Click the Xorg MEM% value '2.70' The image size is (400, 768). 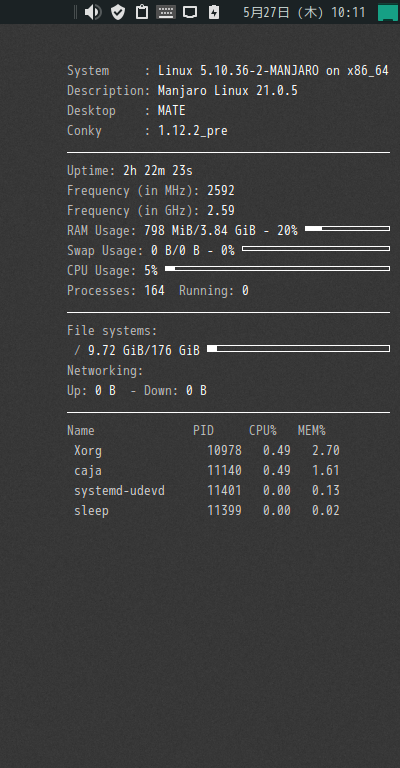(x=326, y=451)
